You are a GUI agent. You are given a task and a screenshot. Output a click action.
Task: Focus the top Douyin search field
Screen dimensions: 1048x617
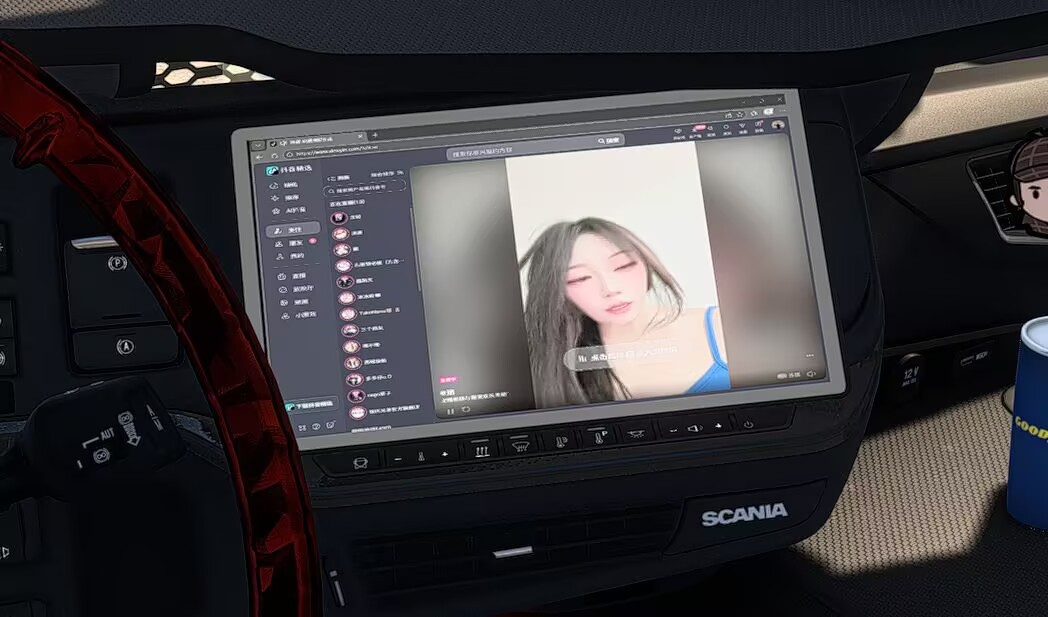click(x=521, y=152)
